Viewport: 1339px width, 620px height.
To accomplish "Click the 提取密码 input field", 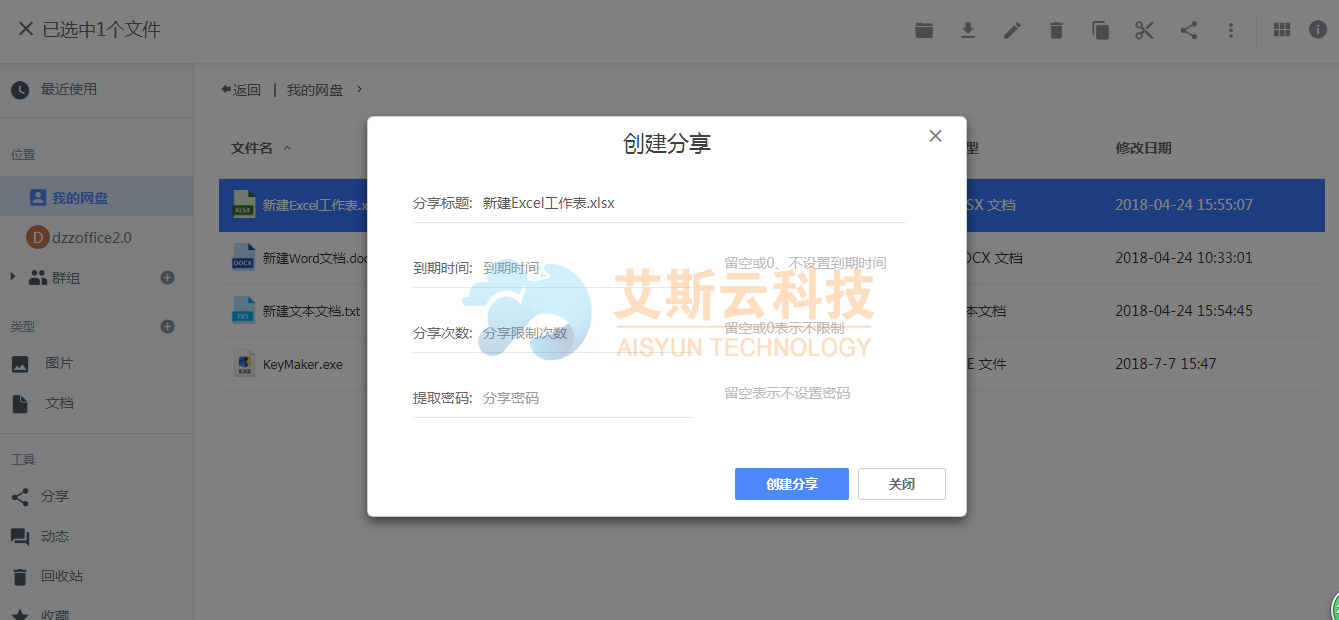I will pos(585,398).
